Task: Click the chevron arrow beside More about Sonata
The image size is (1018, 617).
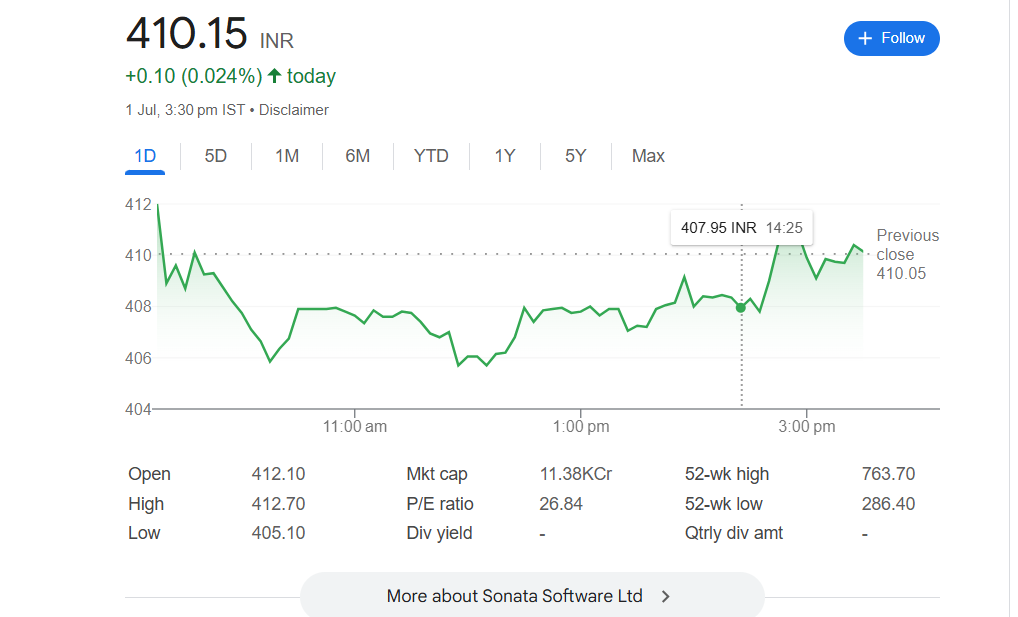Action: click(x=665, y=596)
